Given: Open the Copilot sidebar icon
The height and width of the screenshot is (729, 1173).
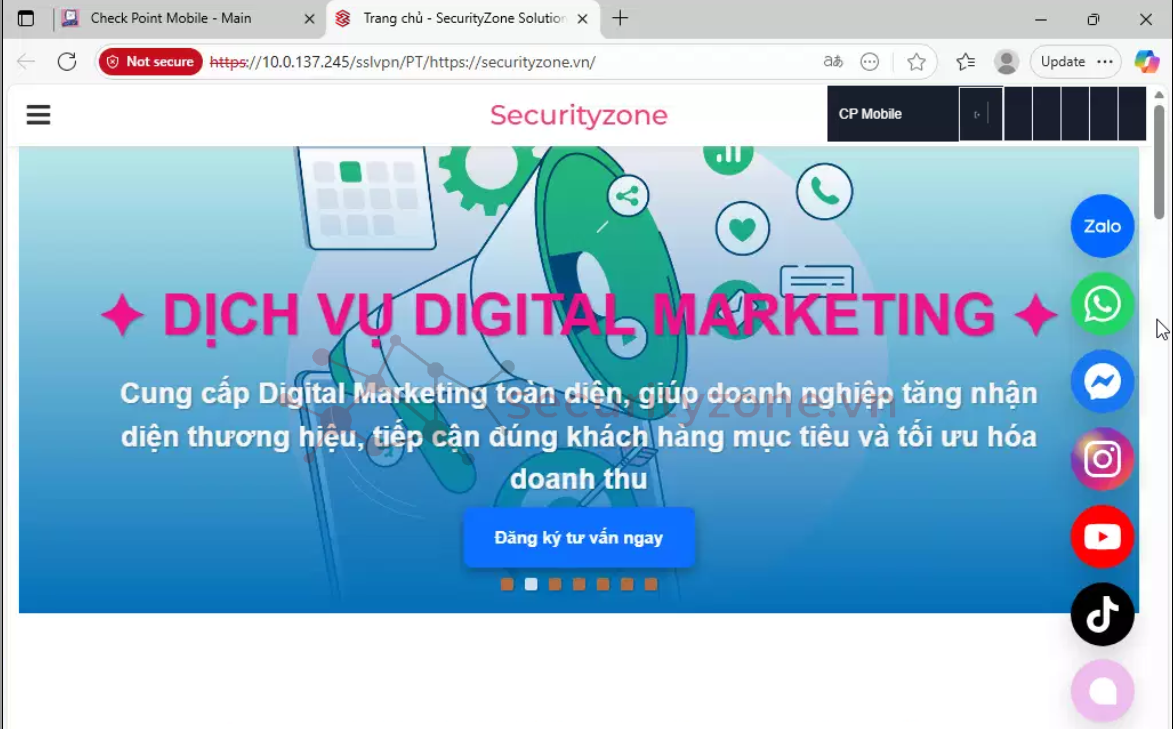Looking at the screenshot, I should pyautogui.click(x=1146, y=62).
